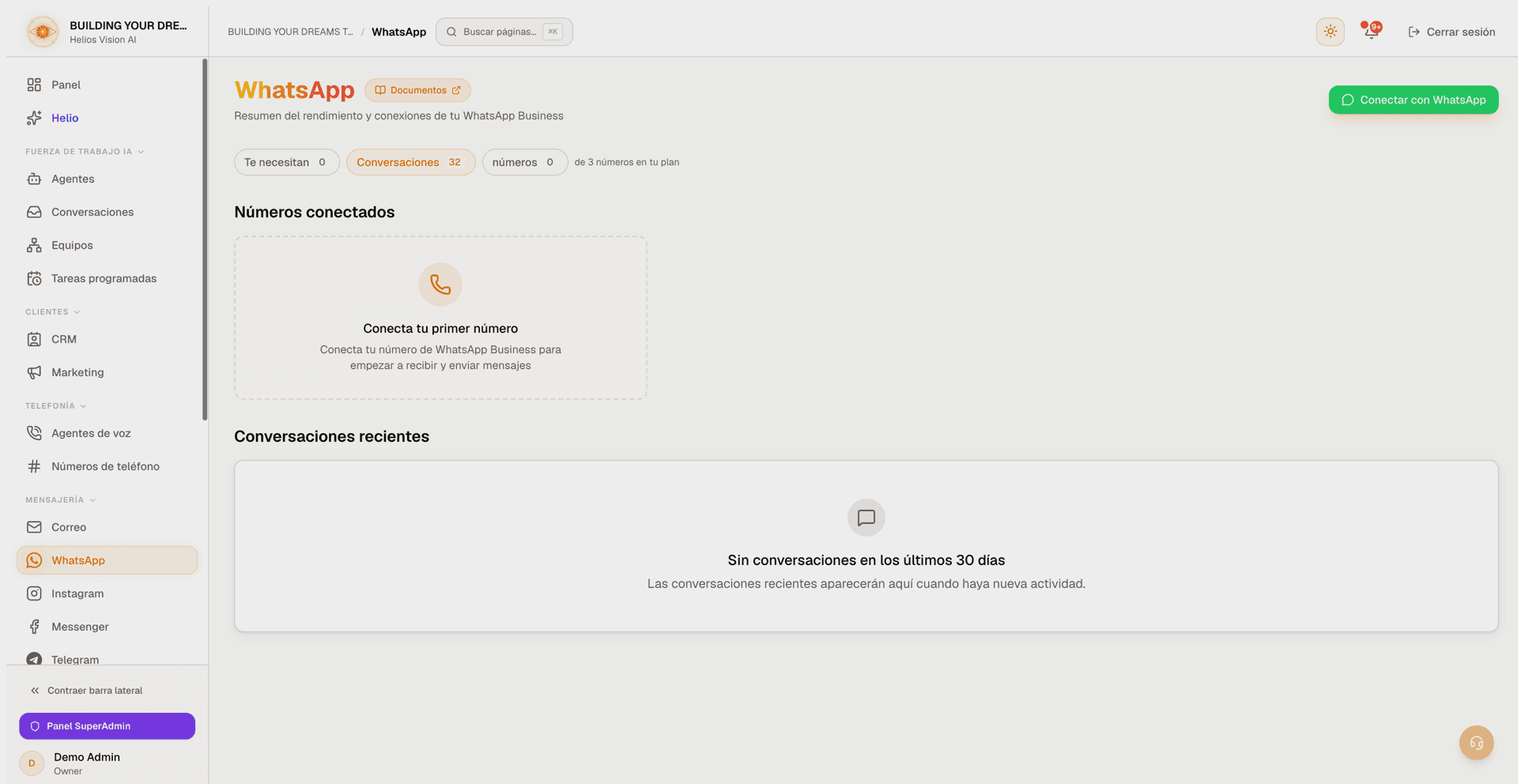The width and height of the screenshot is (1518, 784).
Task: Click the Instagram sidebar icon
Action: [34, 594]
